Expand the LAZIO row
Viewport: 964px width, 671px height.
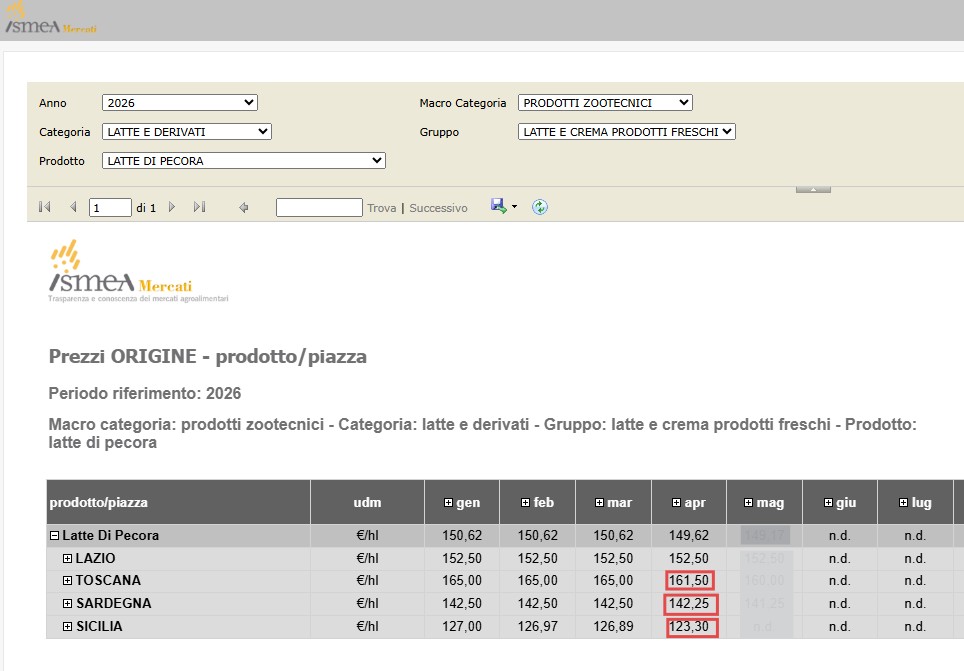pyautogui.click(x=68, y=558)
